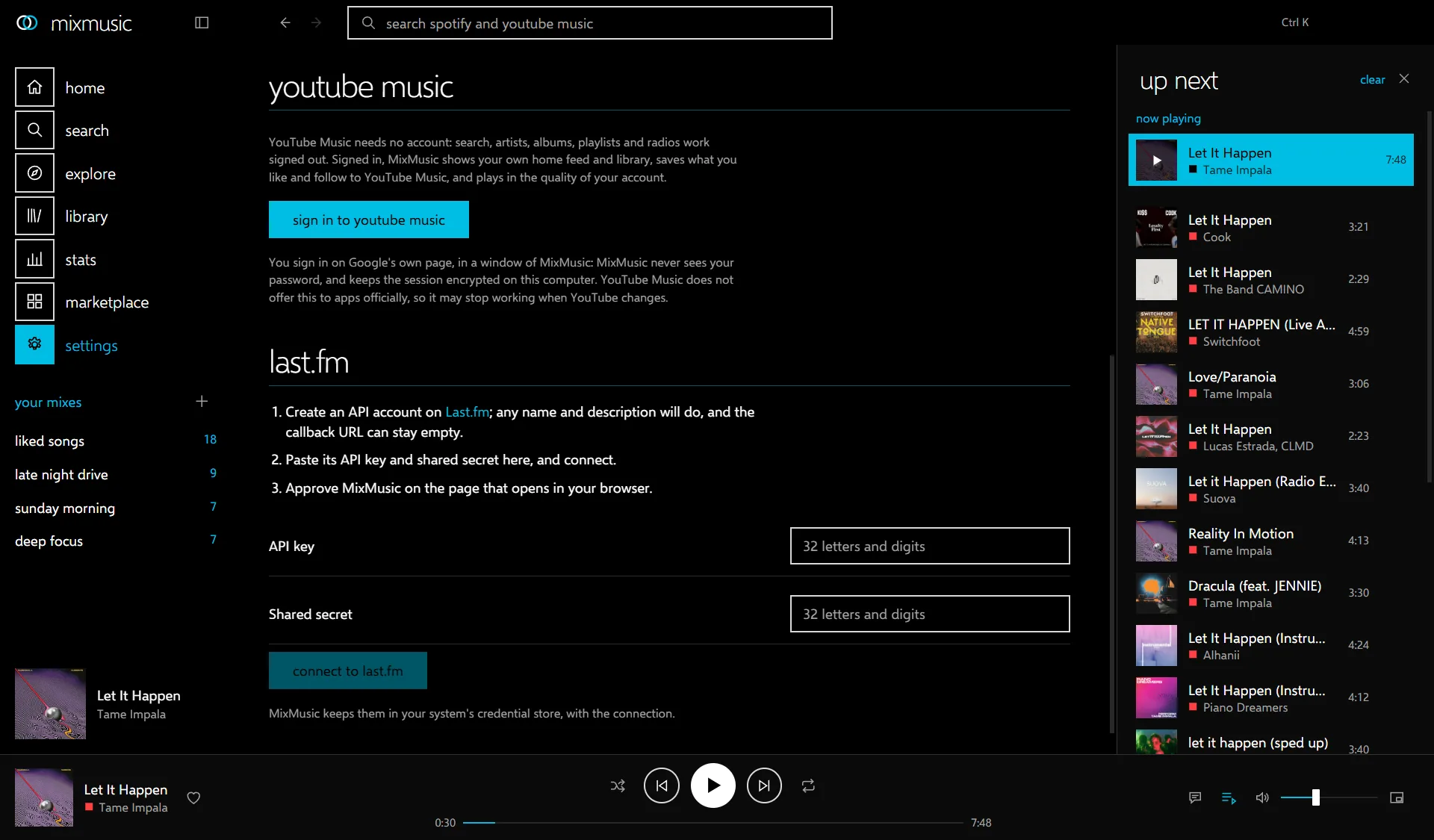Open the deep focus mix

coord(116,541)
